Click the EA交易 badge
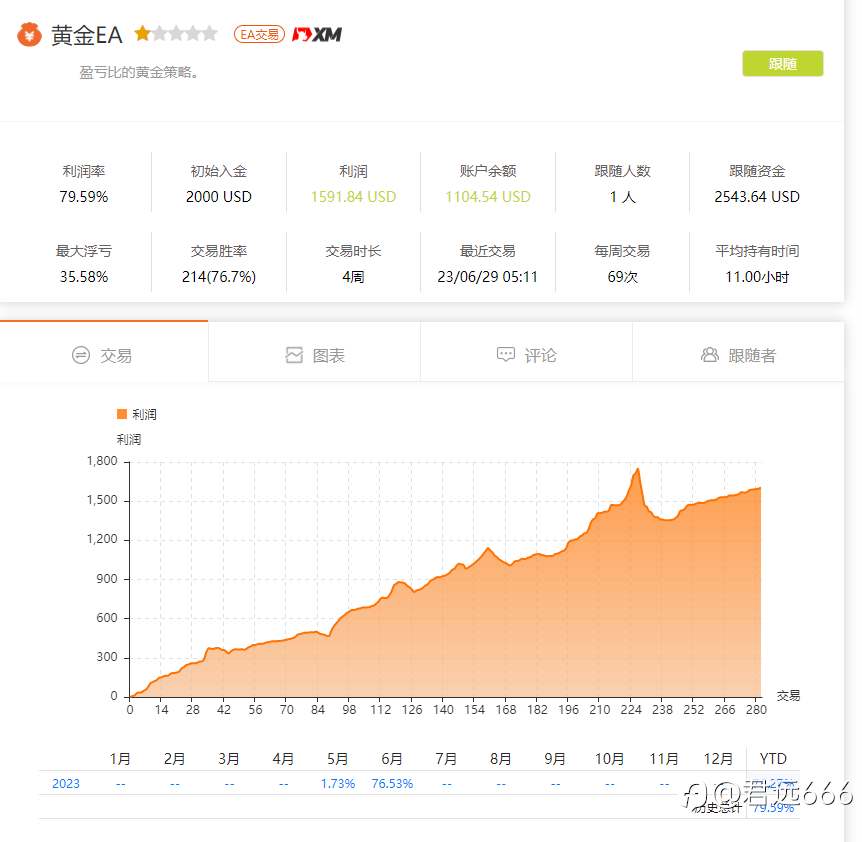862x842 pixels. click(x=259, y=35)
